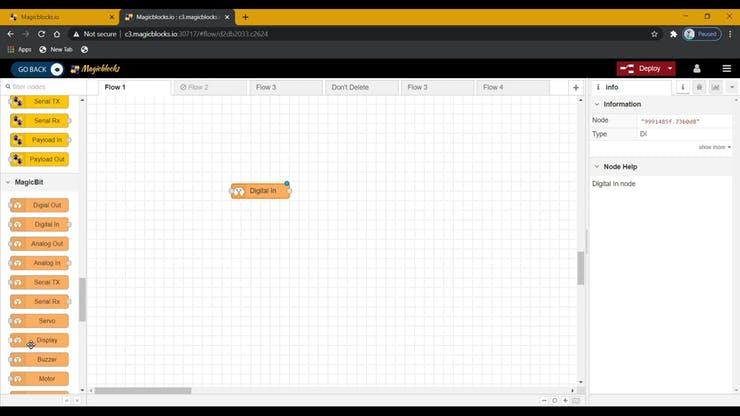Screen dimensions: 740x416
Task: Zoom in the canvas with plus icon
Action: [565, 400]
